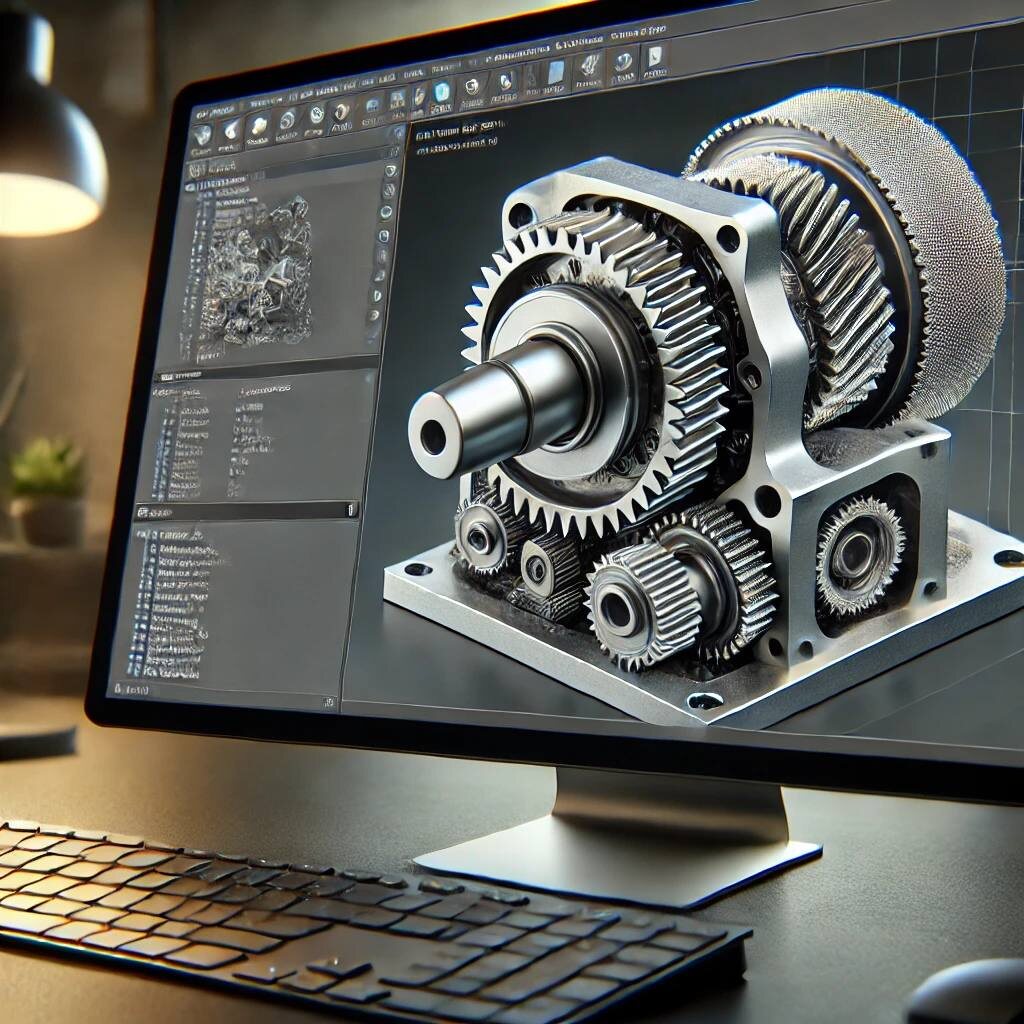Click the shield-shaped icon topping the vertical strip
Image resolution: width=1024 pixels, height=1024 pixels.
pos(391,172)
